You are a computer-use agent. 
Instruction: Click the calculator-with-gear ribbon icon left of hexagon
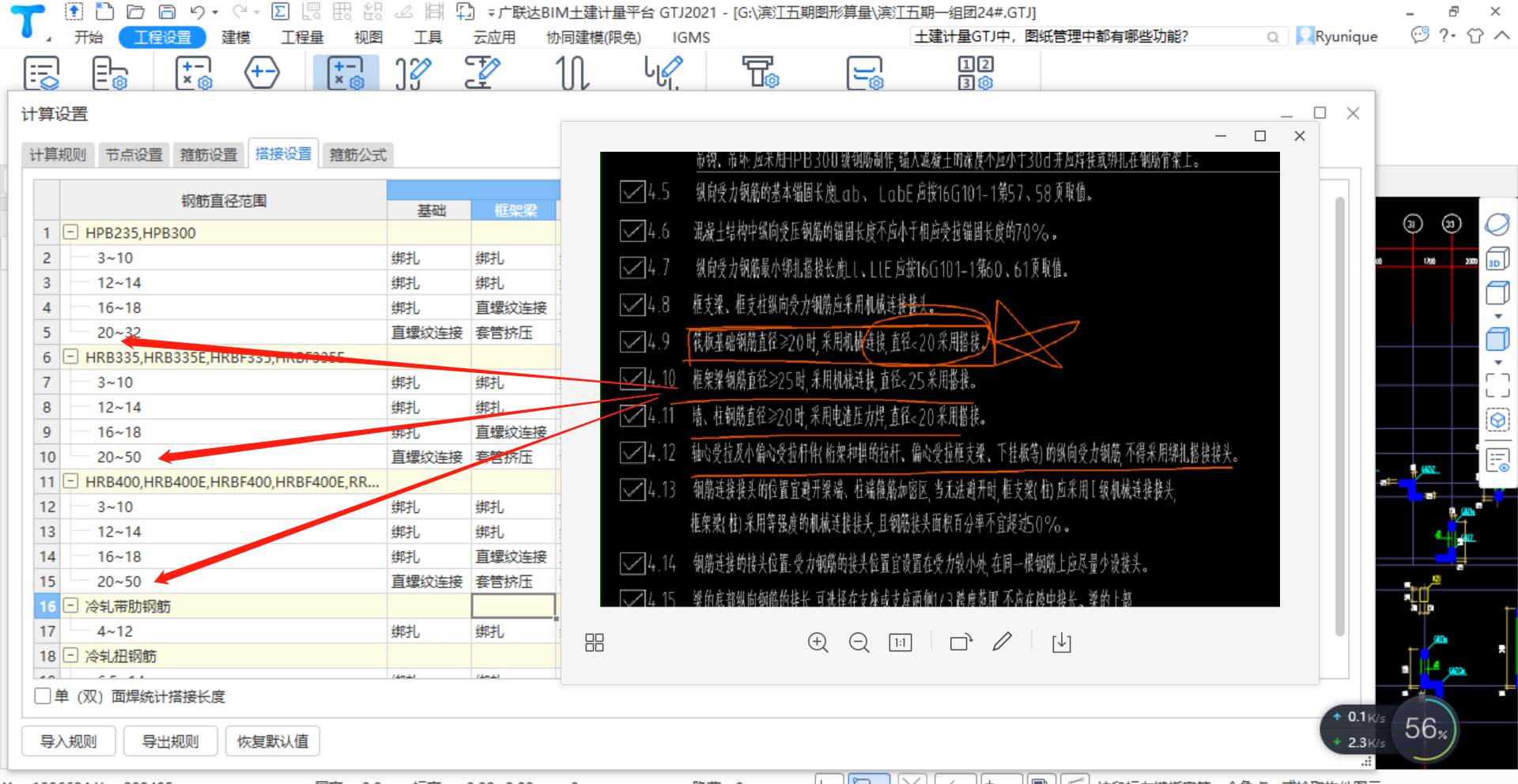click(x=194, y=73)
